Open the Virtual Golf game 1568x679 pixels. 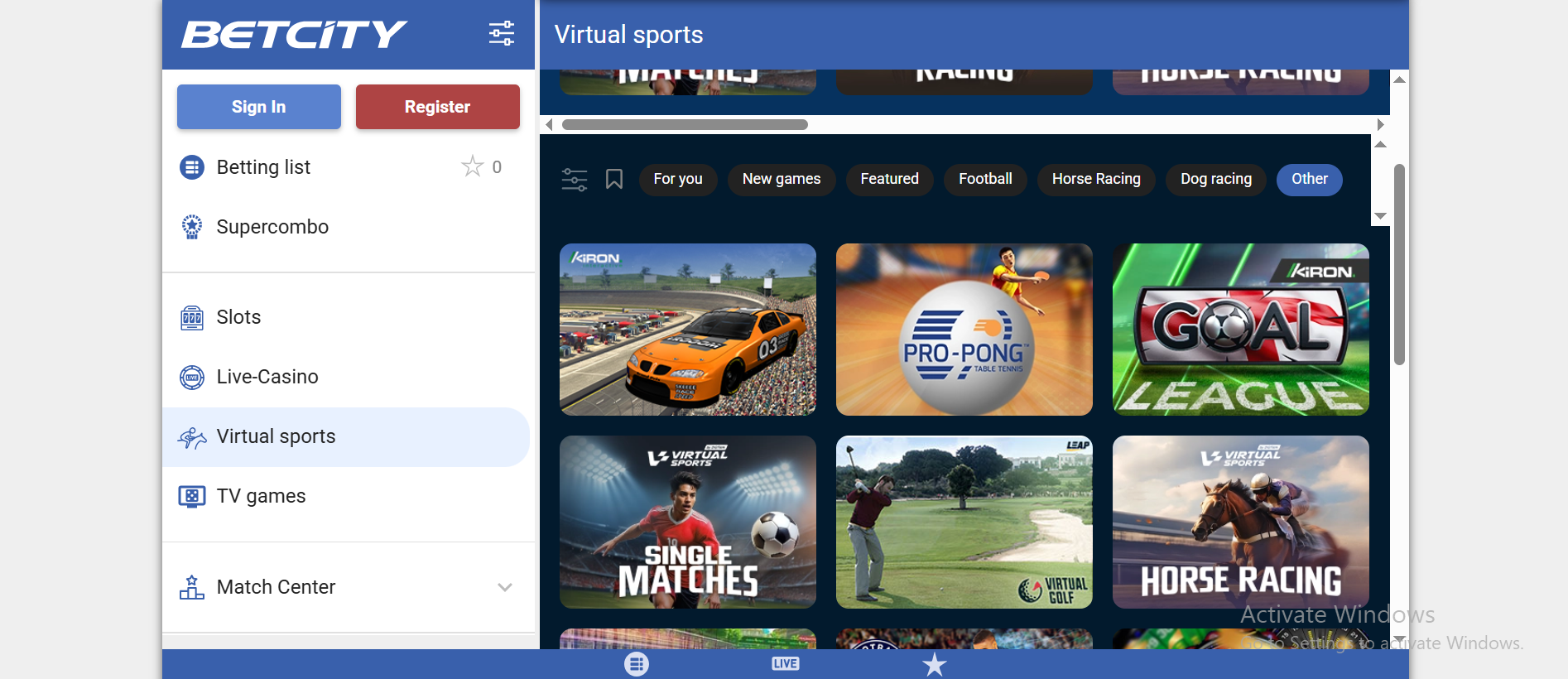click(964, 522)
